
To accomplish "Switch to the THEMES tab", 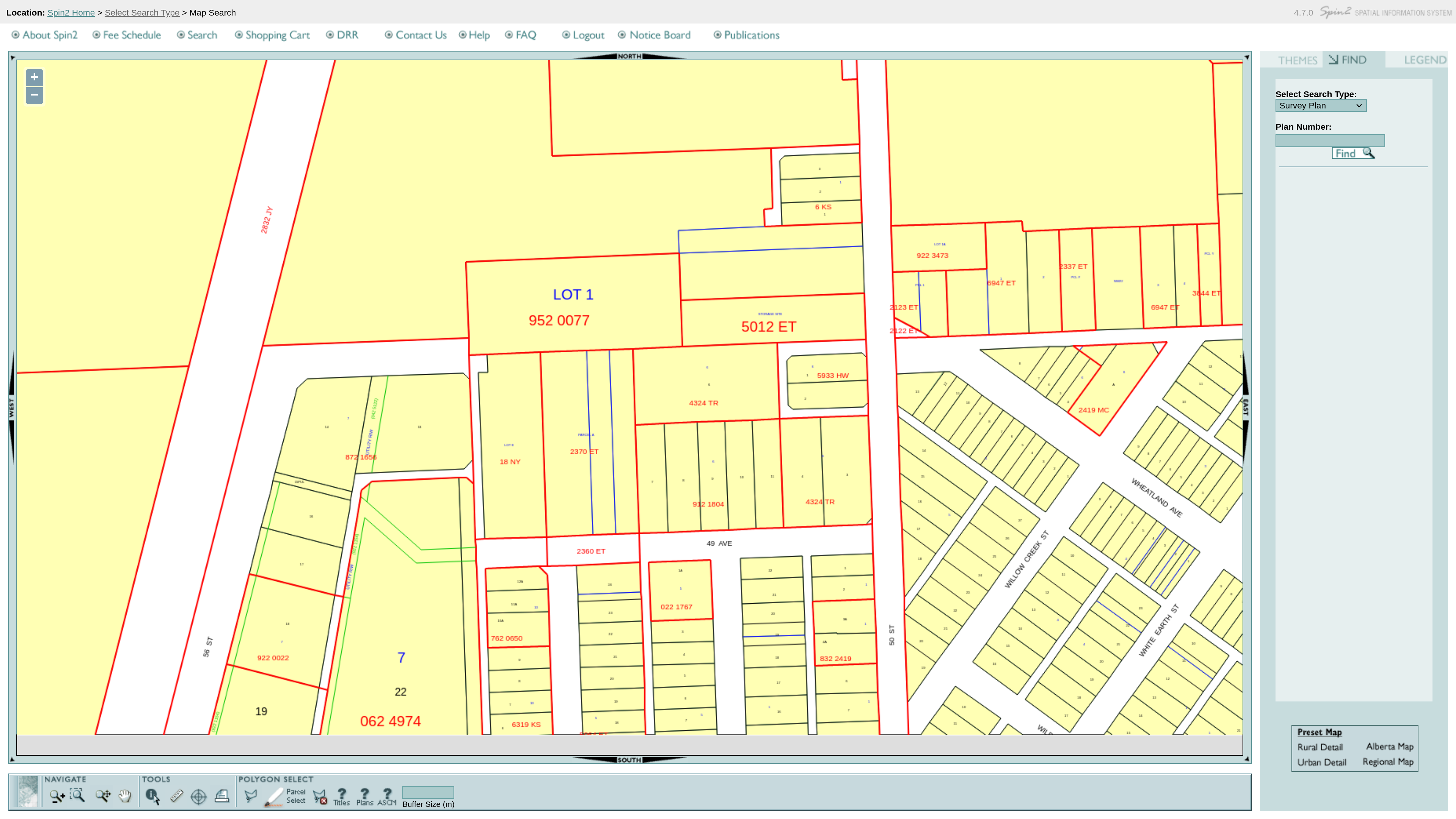I will click(1297, 60).
